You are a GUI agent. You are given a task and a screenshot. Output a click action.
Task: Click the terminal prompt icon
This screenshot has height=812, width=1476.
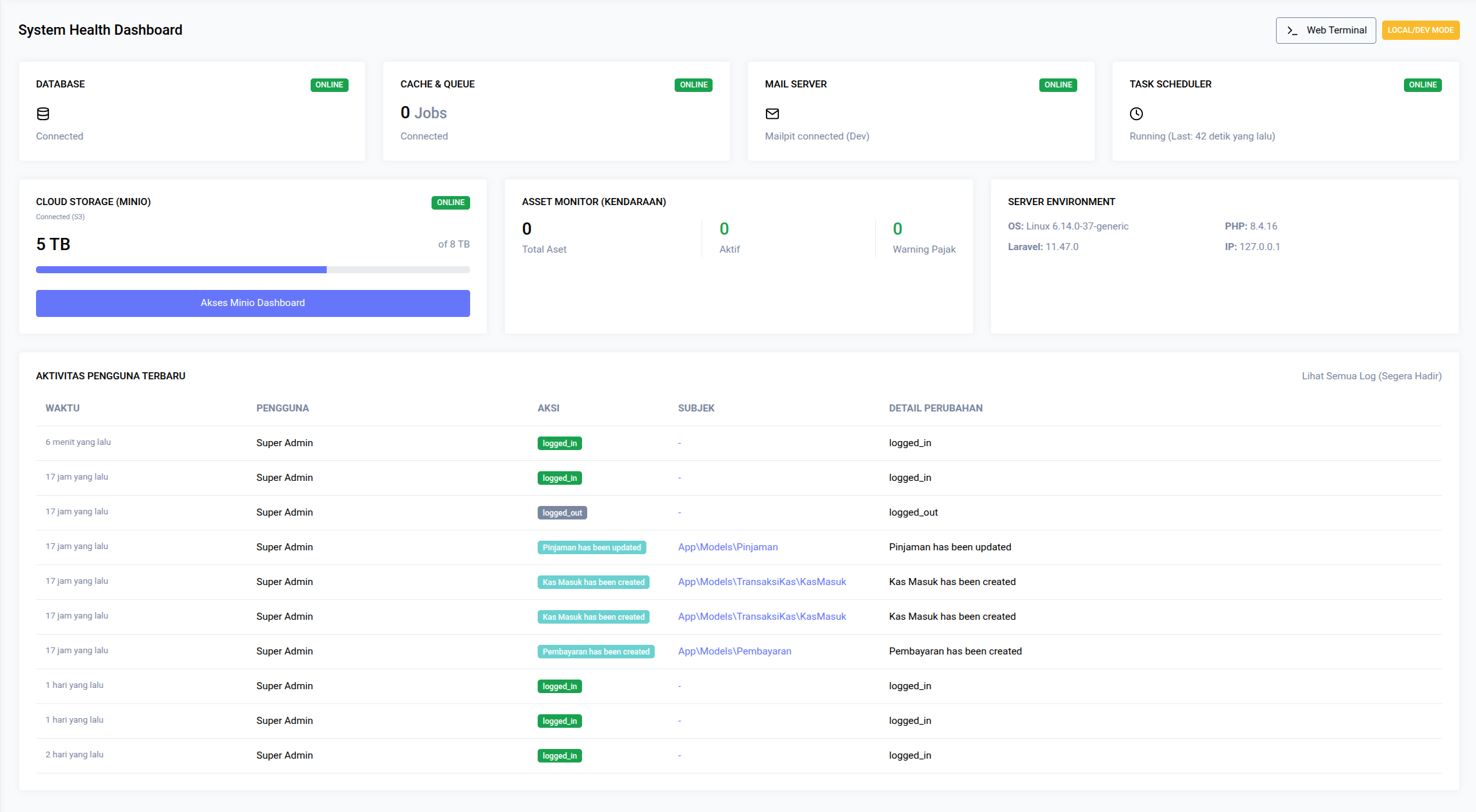pos(1292,30)
